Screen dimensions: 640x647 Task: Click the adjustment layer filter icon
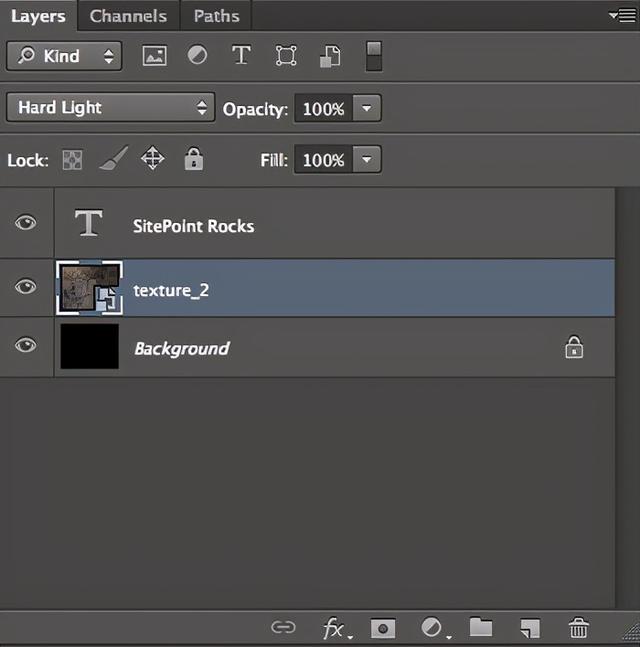pyautogui.click(x=198, y=56)
